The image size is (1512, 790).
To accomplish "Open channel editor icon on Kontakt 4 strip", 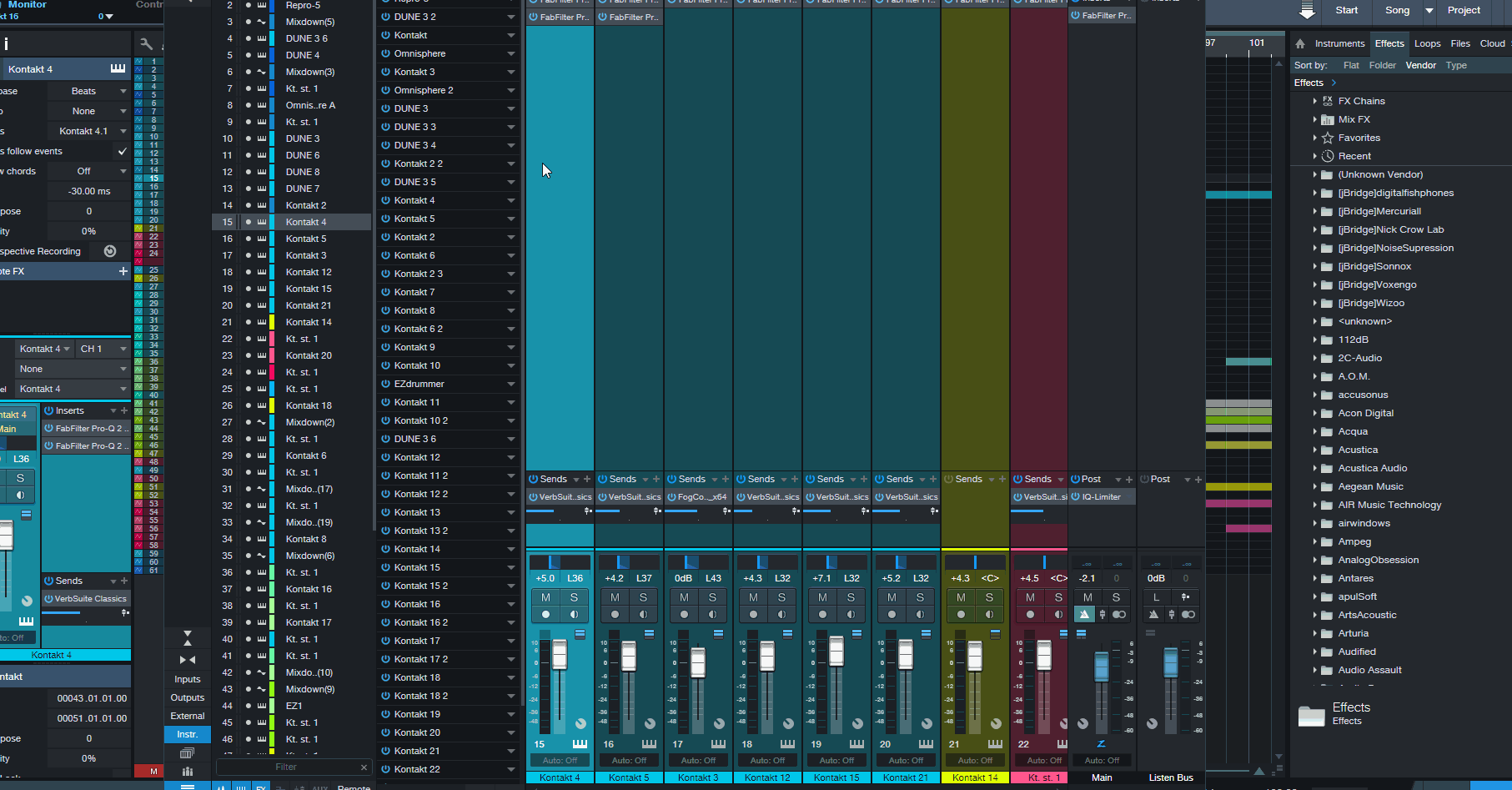I will [580, 634].
